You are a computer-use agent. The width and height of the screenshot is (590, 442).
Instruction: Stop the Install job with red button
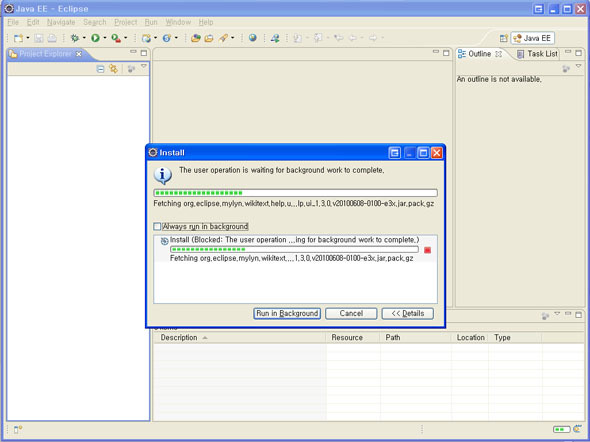427,250
